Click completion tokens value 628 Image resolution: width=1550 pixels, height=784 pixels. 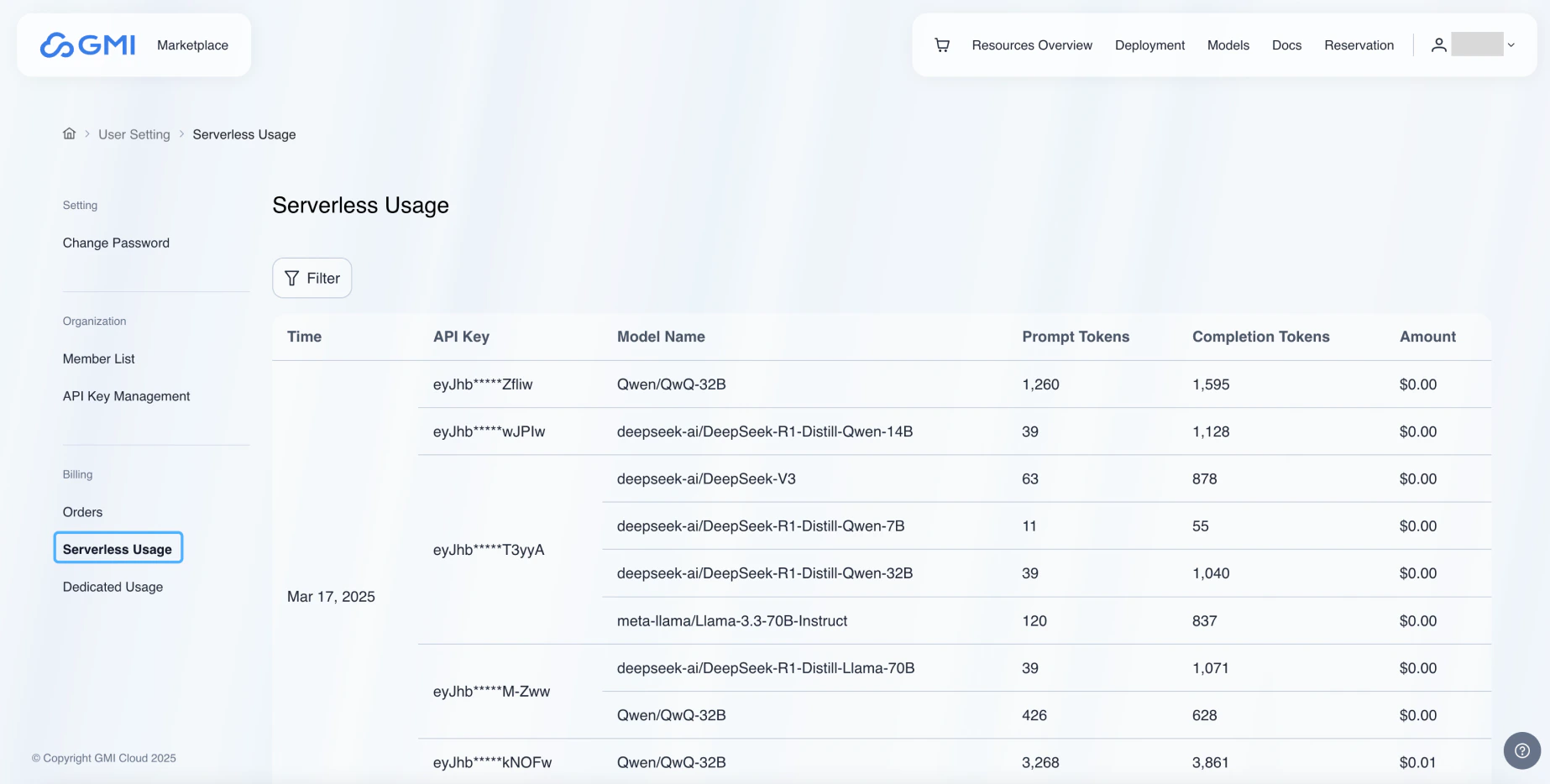coord(1204,715)
